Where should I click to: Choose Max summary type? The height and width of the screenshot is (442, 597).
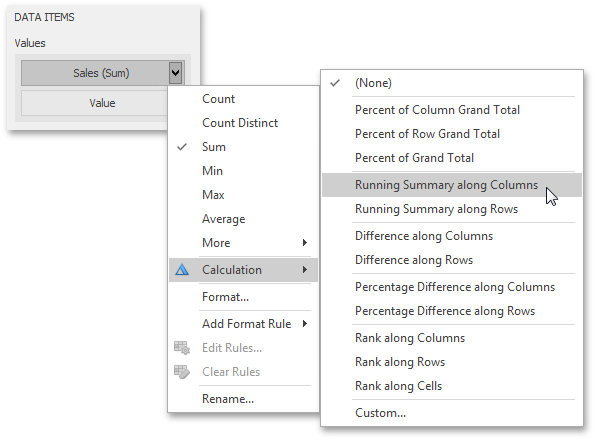244,195
